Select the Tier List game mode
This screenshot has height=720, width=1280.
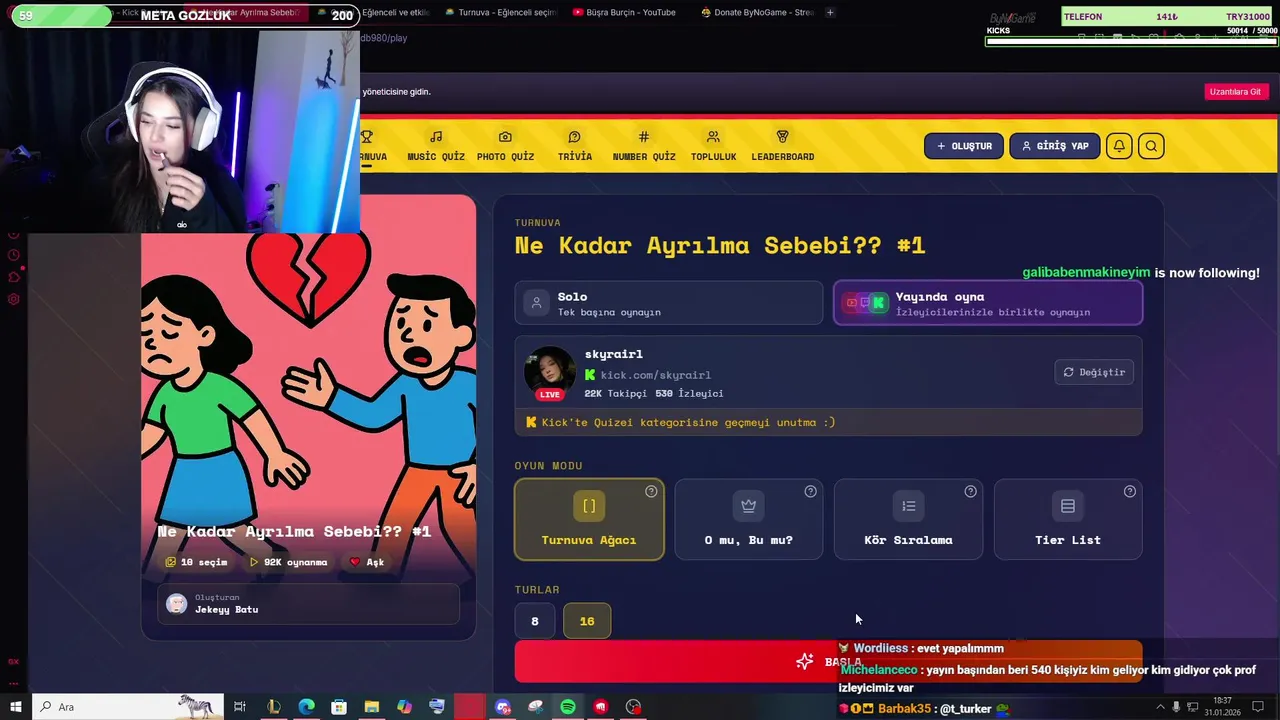1068,519
